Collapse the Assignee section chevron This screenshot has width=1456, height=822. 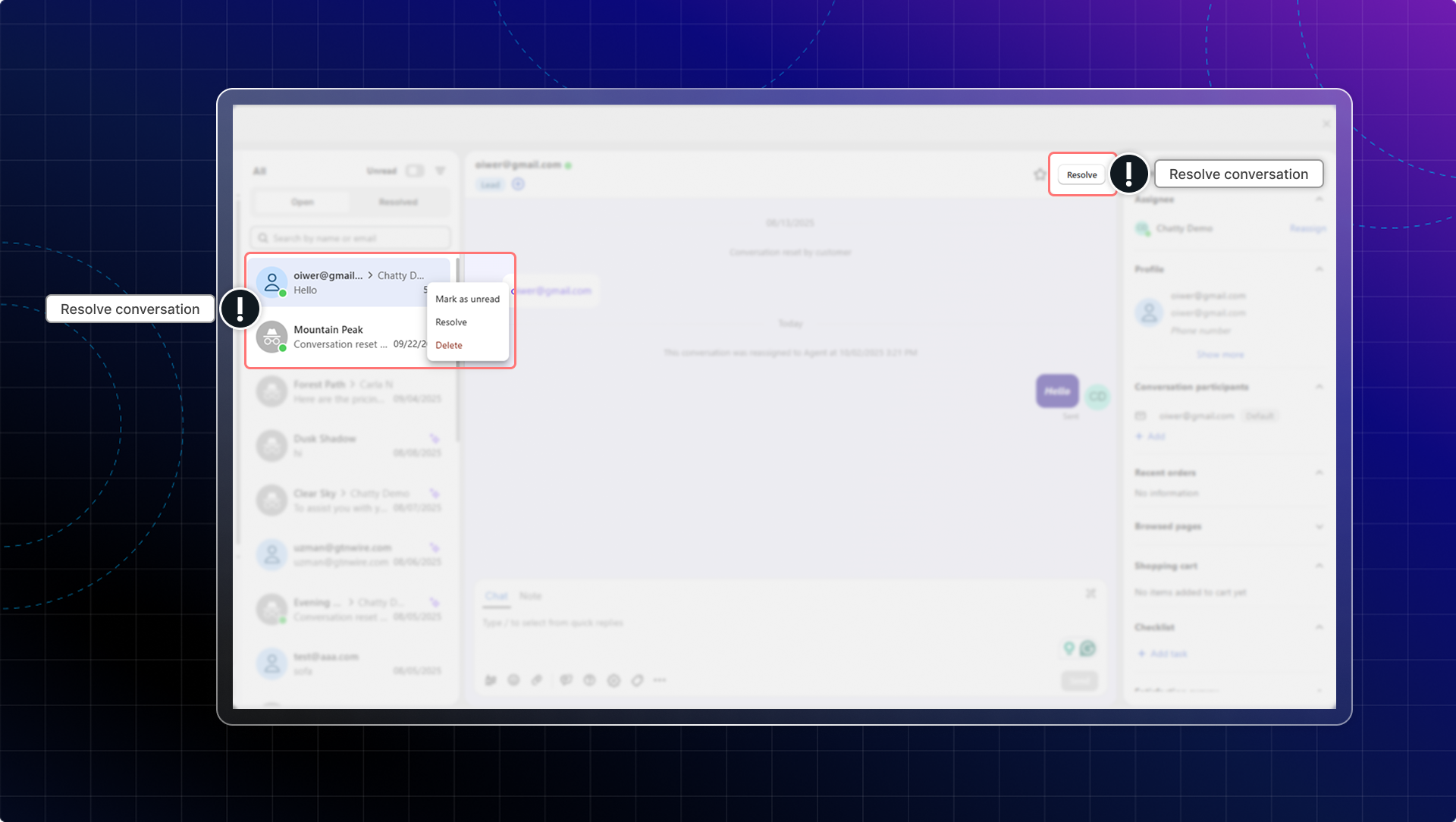pyautogui.click(x=1319, y=199)
